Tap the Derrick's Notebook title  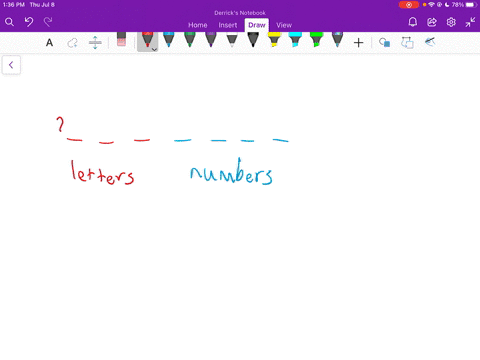click(x=240, y=13)
